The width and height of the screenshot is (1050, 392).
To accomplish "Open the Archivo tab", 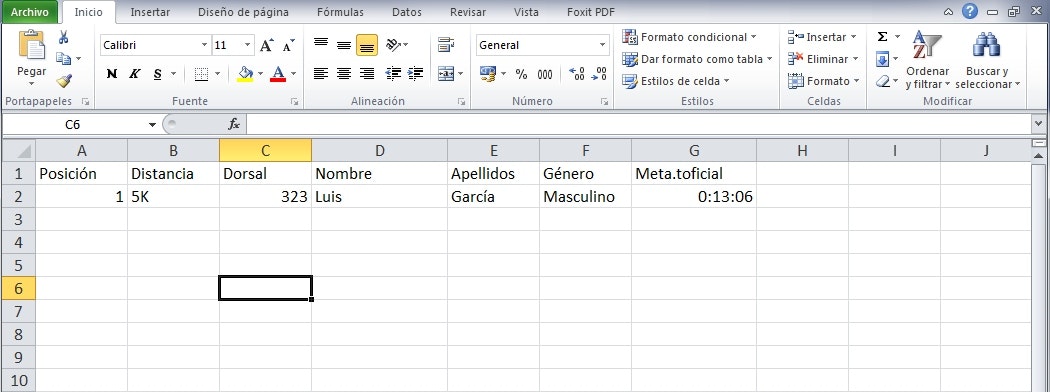I will pyautogui.click(x=30, y=12).
